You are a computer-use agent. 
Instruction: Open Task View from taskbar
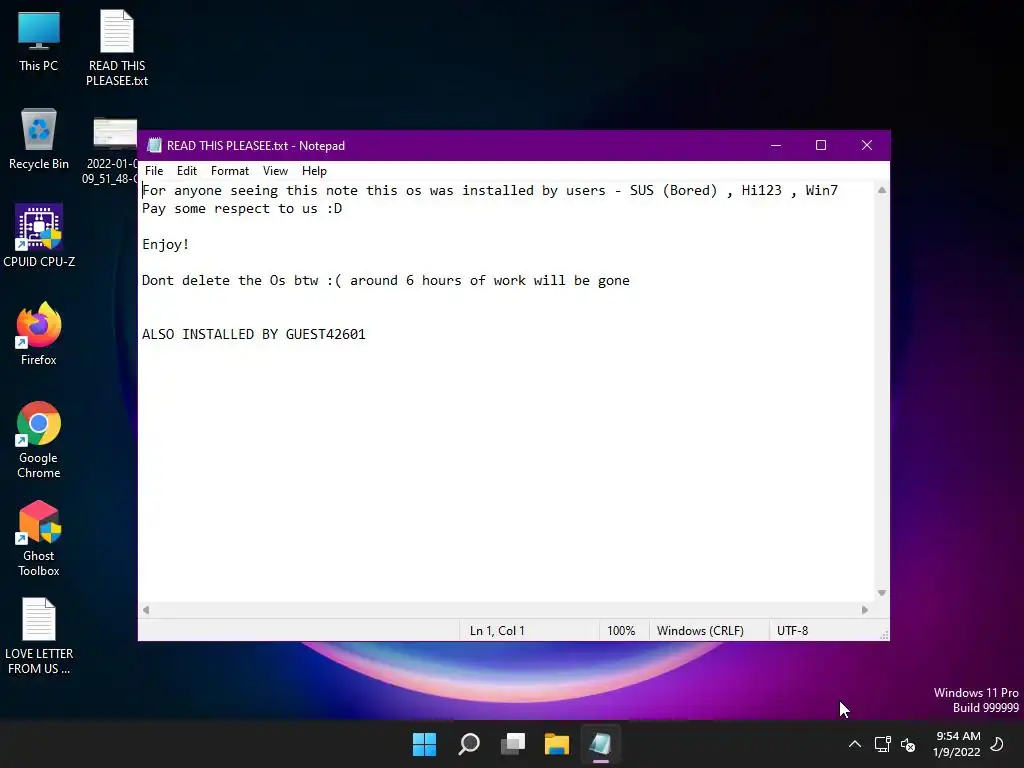click(513, 744)
